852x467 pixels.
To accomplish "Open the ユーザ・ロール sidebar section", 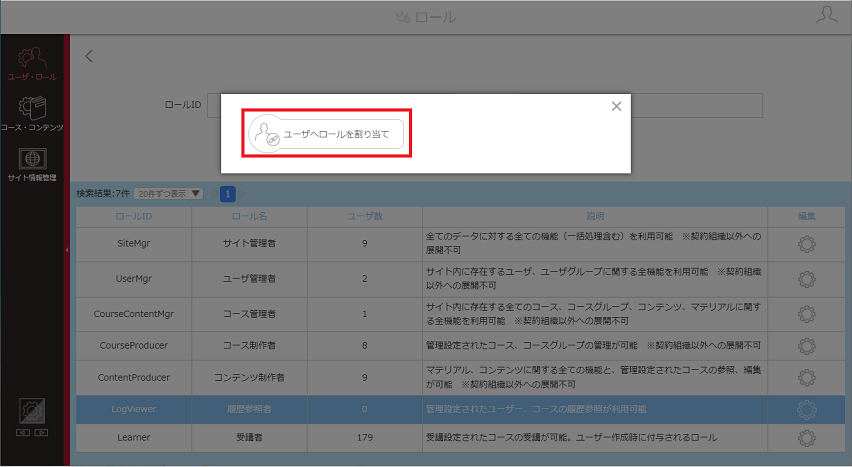I will point(32,64).
